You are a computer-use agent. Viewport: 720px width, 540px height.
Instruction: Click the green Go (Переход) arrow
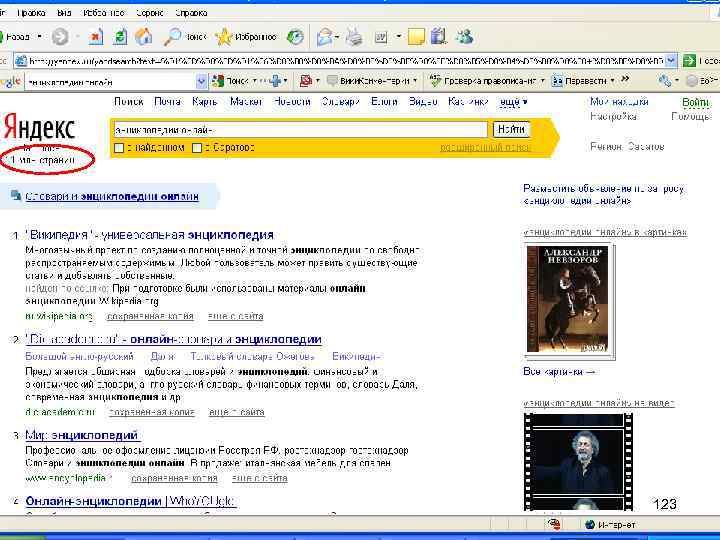pyautogui.click(x=690, y=61)
